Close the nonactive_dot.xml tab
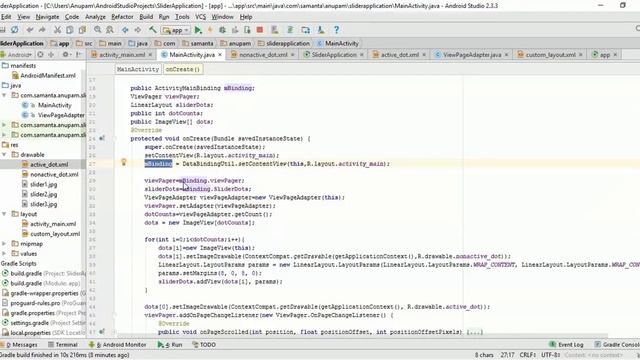Image resolution: width=640 pixels, height=360 pixels. click(x=293, y=55)
